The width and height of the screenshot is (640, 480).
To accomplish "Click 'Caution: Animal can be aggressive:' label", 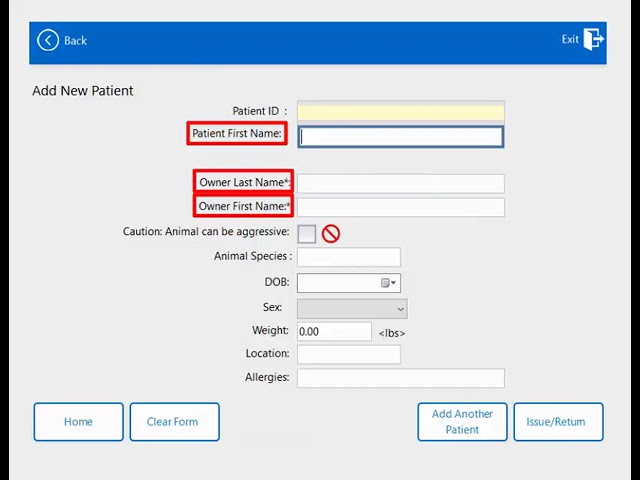I will (206, 232).
